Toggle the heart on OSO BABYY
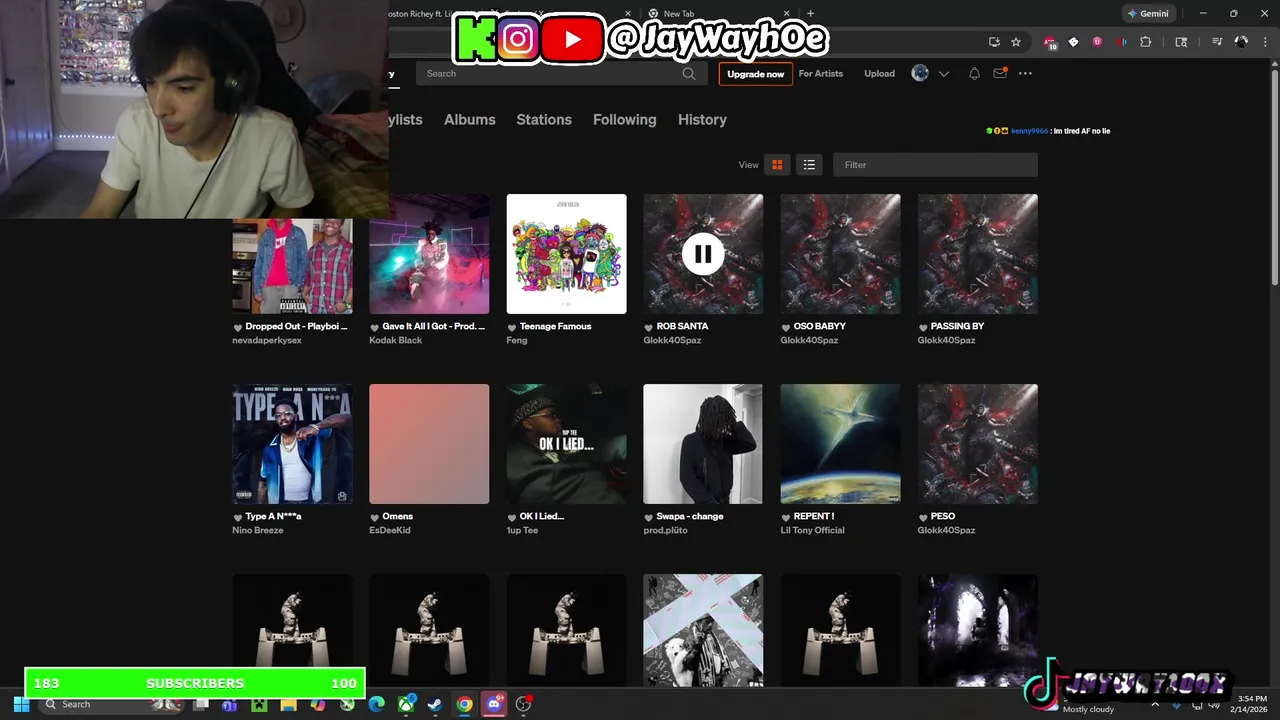The image size is (1280, 720). click(786, 327)
